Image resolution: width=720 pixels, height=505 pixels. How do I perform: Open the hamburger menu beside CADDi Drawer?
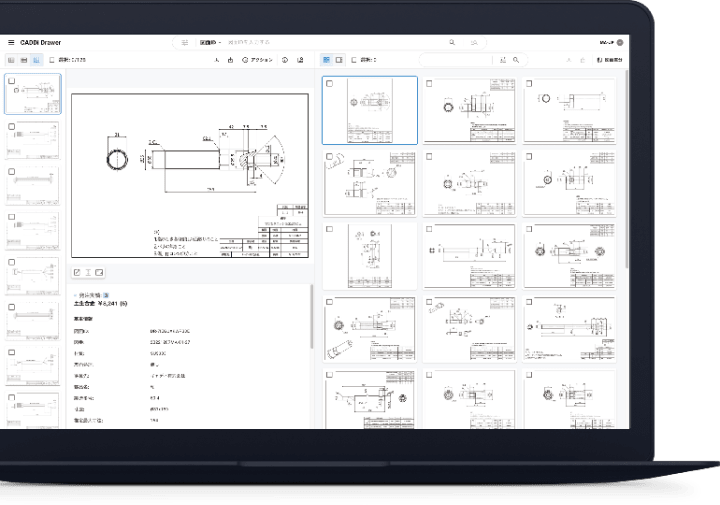pos(11,43)
